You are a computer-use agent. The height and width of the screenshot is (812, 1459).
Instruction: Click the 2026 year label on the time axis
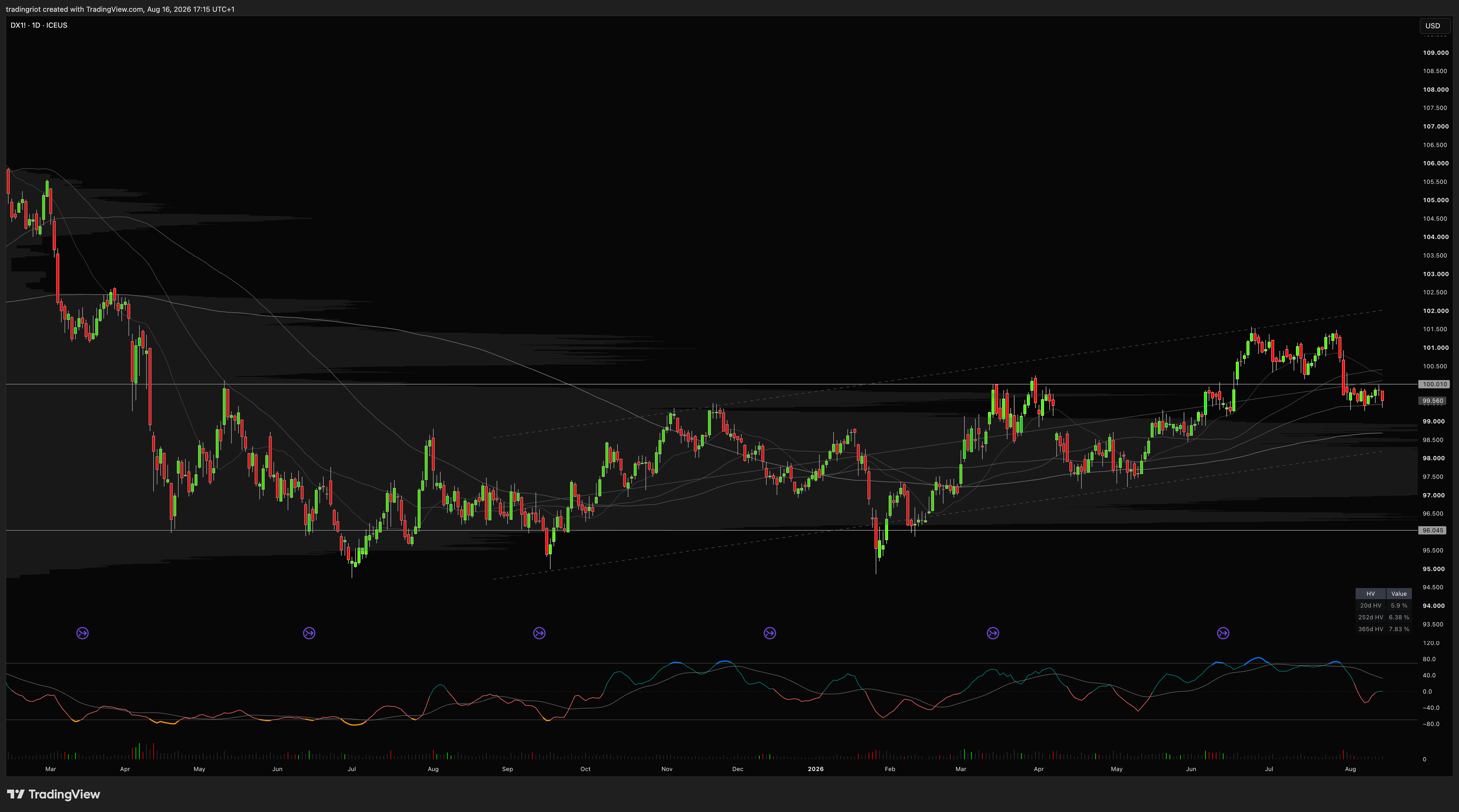coord(816,769)
